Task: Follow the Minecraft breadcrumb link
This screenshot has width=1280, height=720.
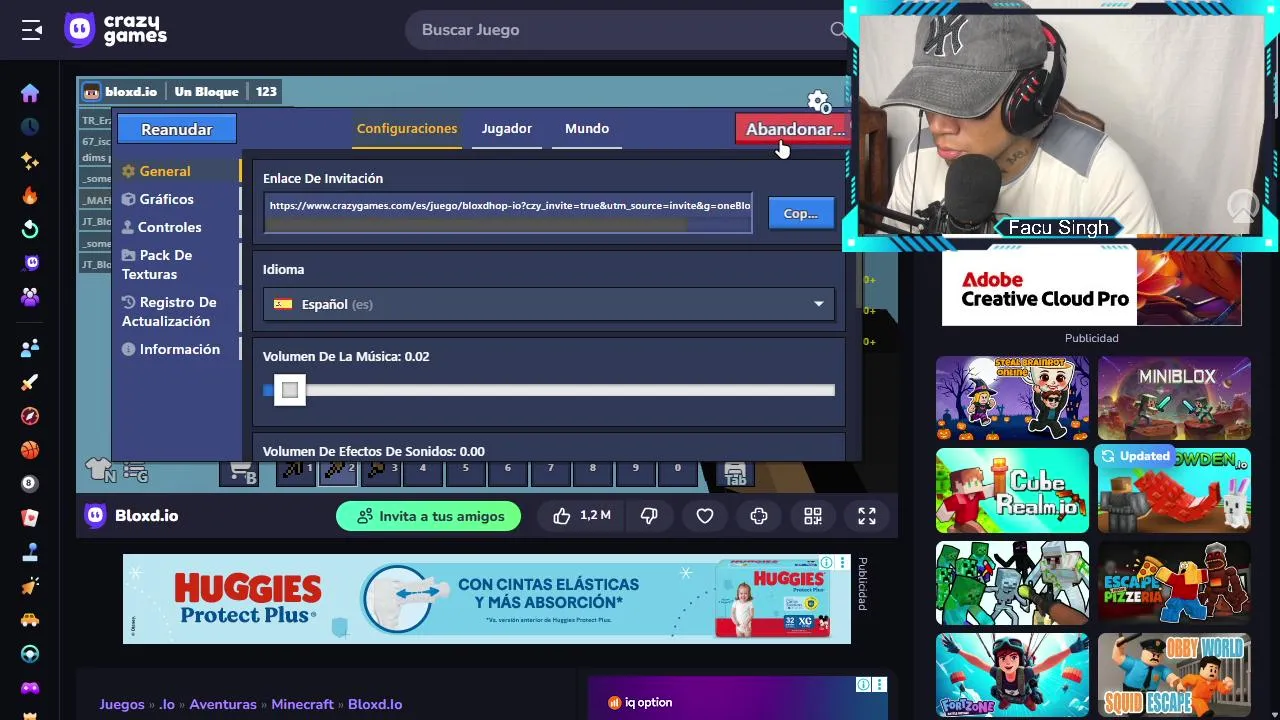Action: pyautogui.click(x=303, y=704)
